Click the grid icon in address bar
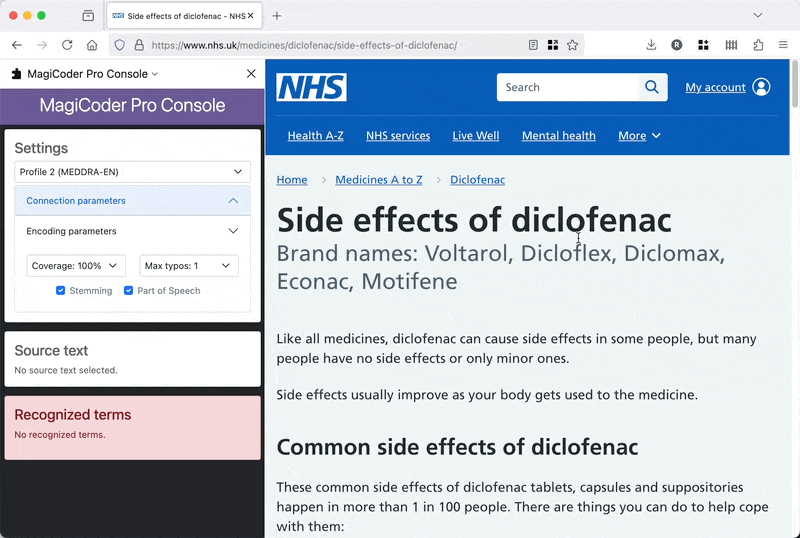800x538 pixels. click(x=553, y=45)
